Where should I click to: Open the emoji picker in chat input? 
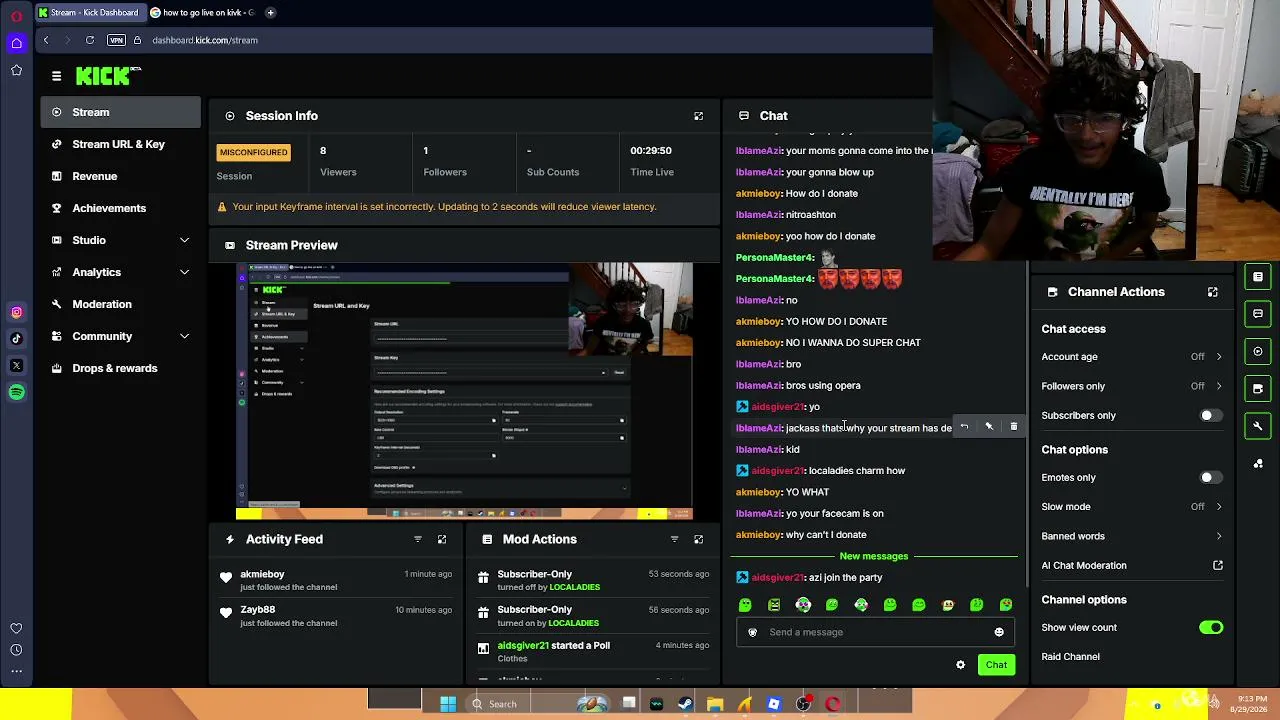pyautogui.click(x=999, y=632)
